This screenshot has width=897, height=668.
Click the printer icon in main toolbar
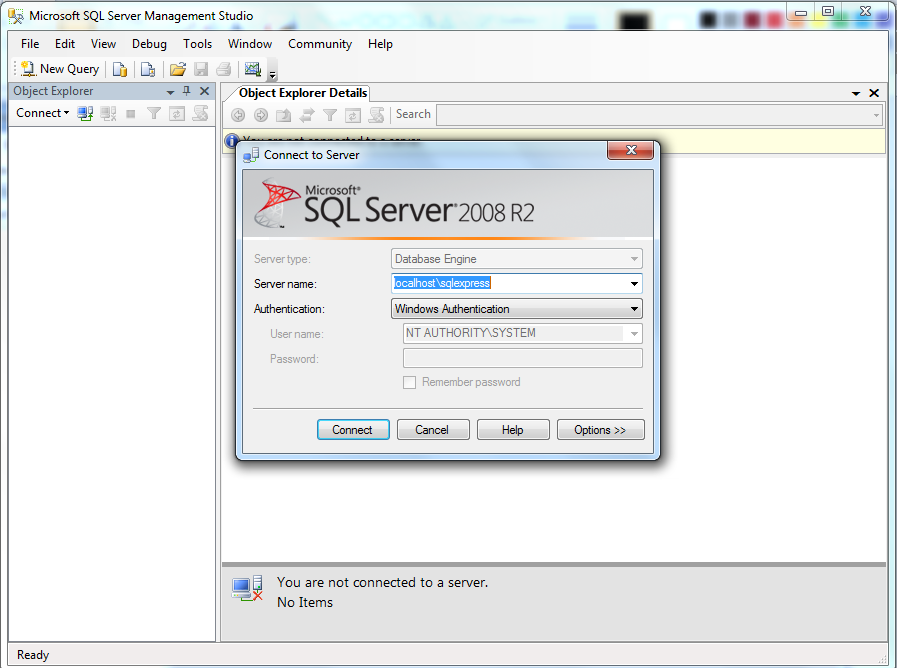(224, 69)
